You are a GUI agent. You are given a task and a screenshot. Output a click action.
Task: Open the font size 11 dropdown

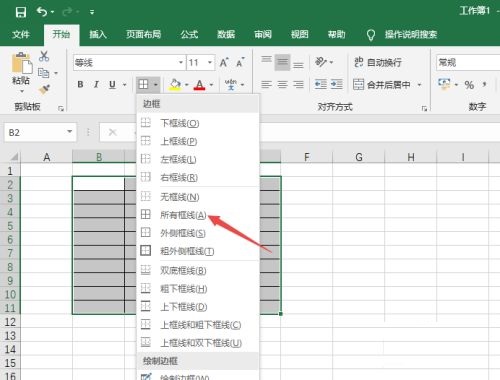pyautogui.click(x=210, y=62)
